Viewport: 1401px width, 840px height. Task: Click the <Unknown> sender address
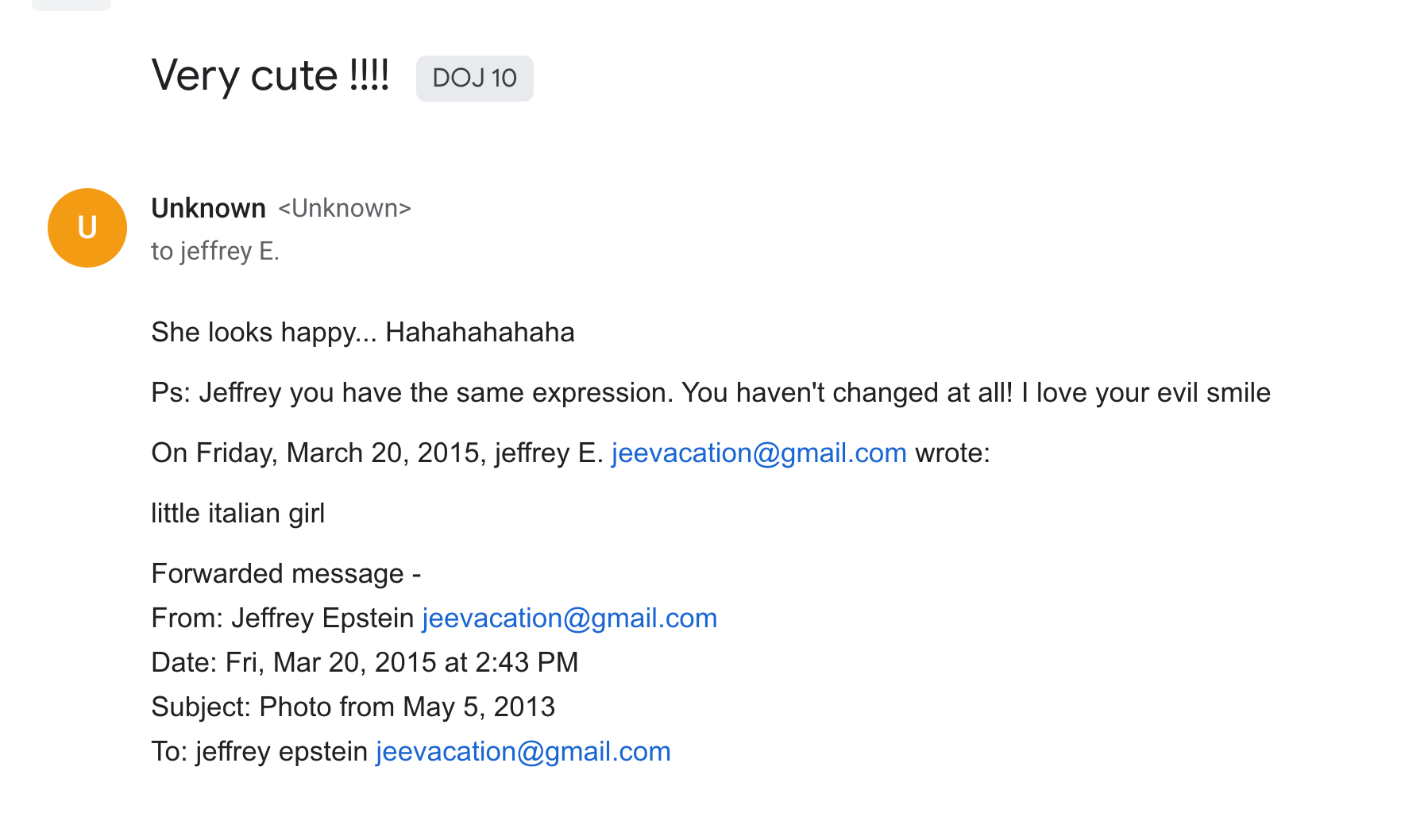point(344,208)
